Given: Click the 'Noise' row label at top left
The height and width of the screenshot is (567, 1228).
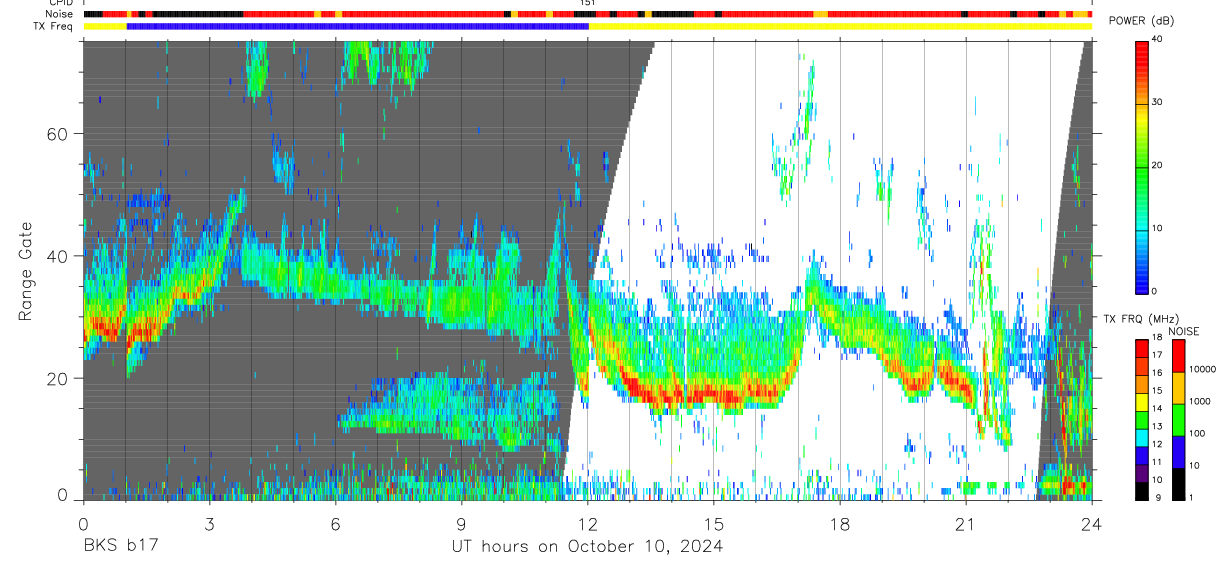Looking at the screenshot, I should click(x=58, y=14).
